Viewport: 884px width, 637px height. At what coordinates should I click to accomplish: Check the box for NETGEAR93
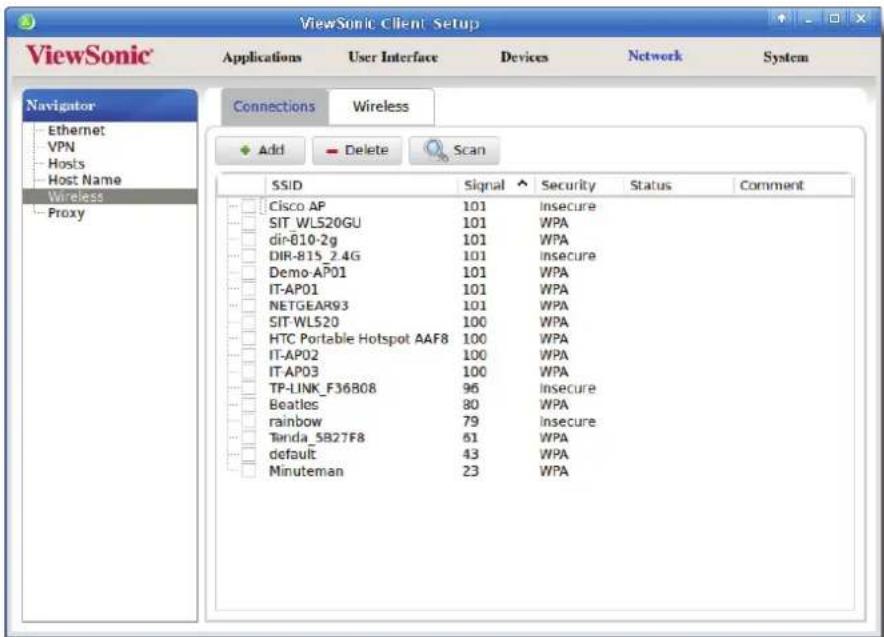249,306
